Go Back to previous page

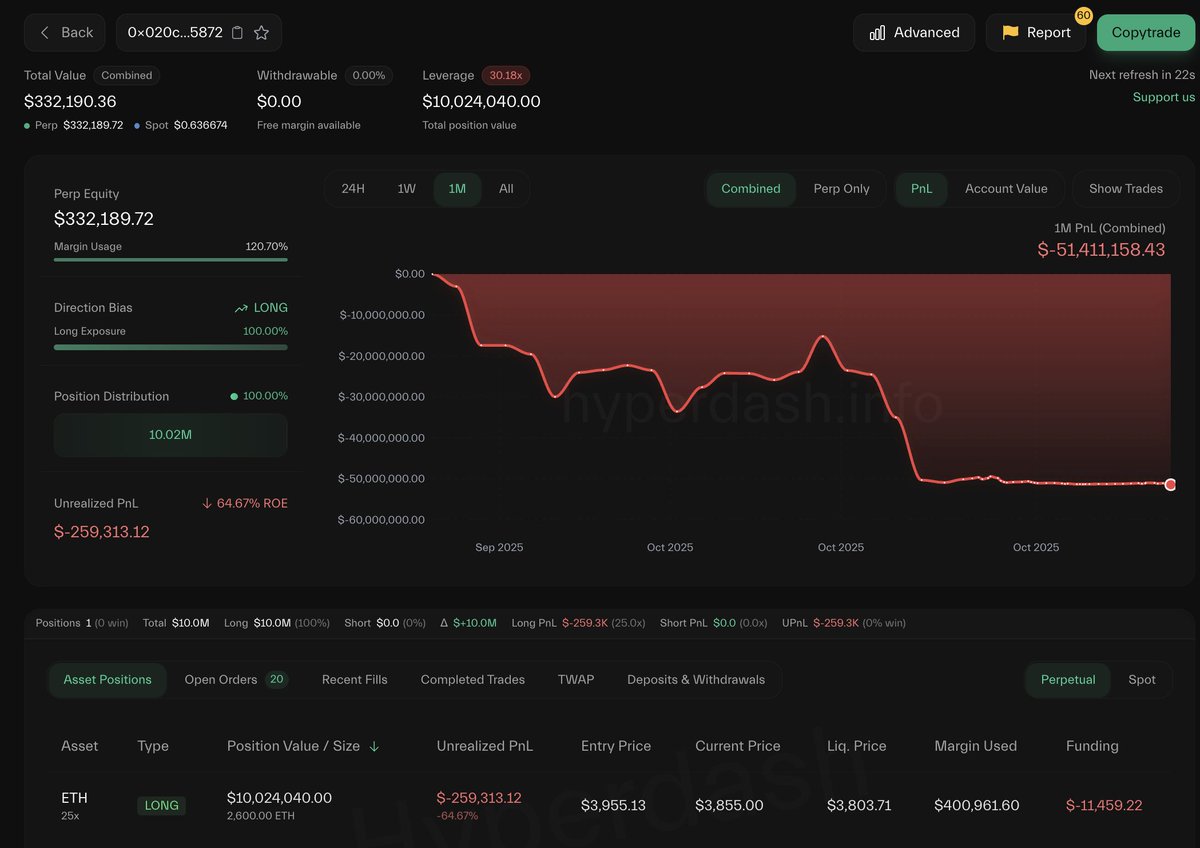[x=66, y=32]
